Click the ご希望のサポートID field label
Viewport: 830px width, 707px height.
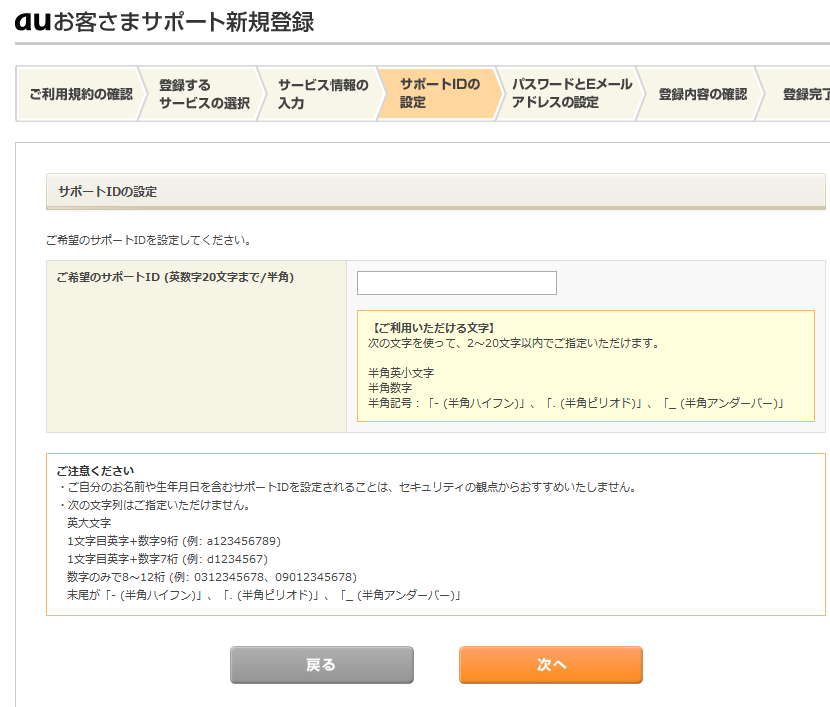[175, 276]
